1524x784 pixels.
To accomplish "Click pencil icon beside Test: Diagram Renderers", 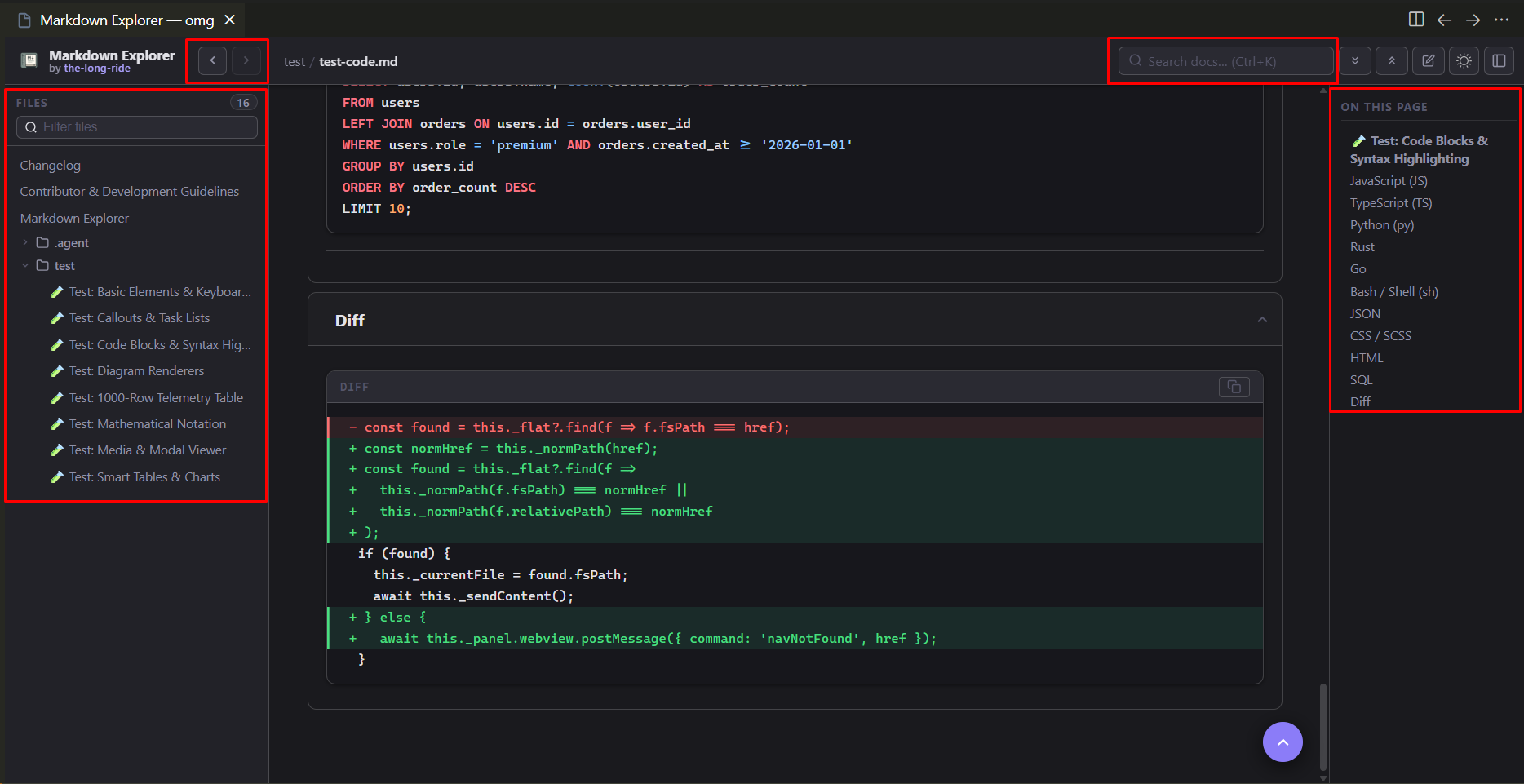I will [57, 371].
